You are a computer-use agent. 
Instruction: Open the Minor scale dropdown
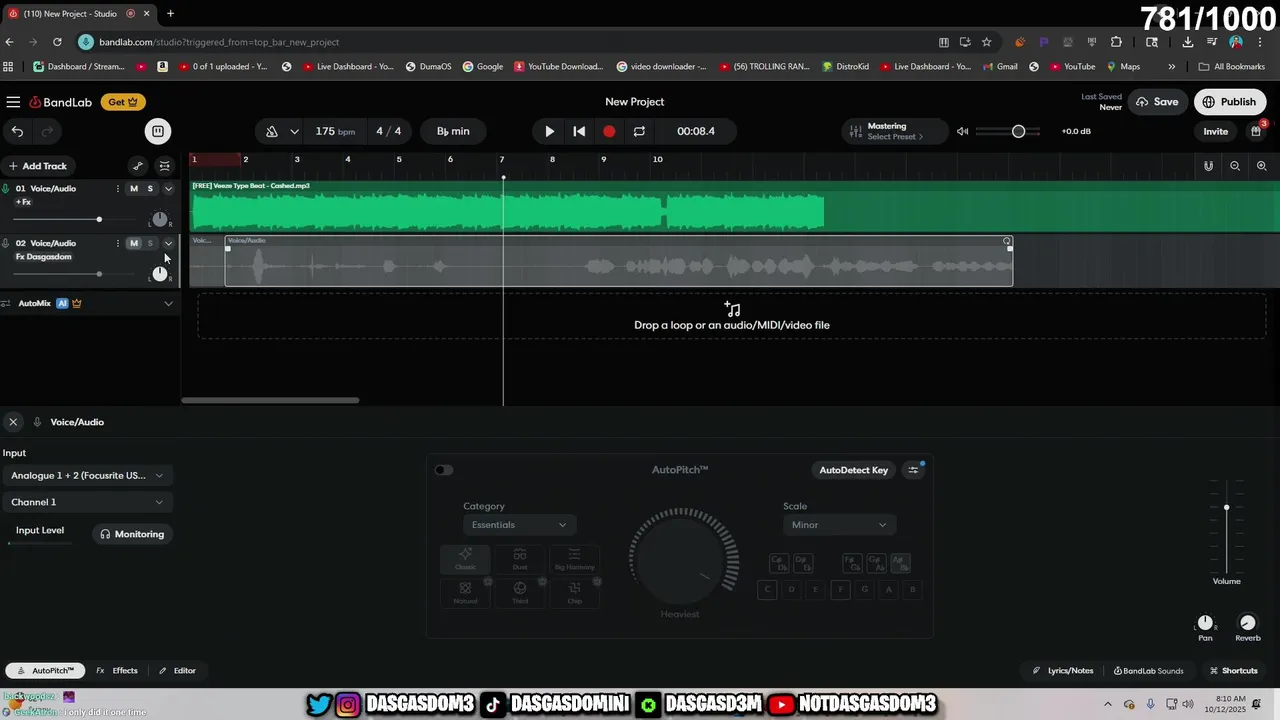(x=839, y=525)
